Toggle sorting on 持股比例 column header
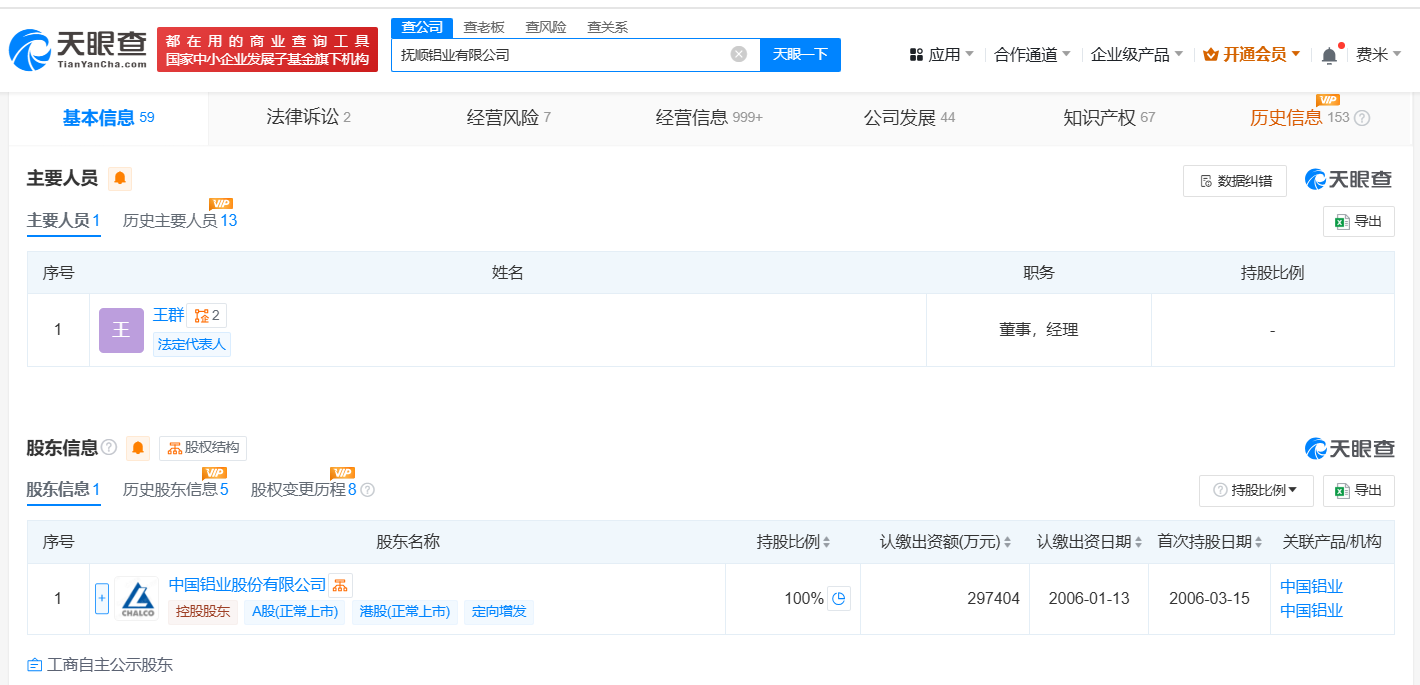 [x=826, y=543]
